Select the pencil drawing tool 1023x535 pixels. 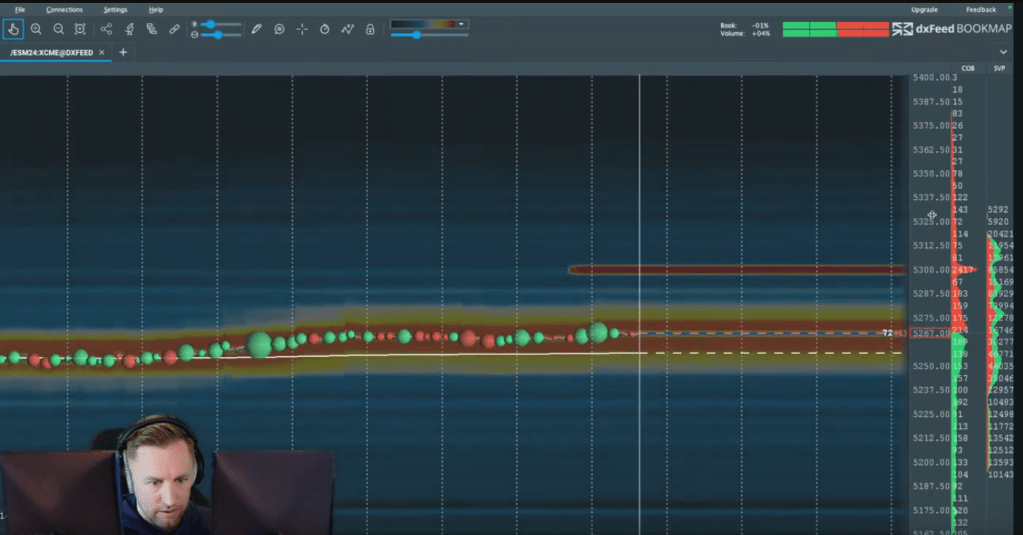click(256, 30)
